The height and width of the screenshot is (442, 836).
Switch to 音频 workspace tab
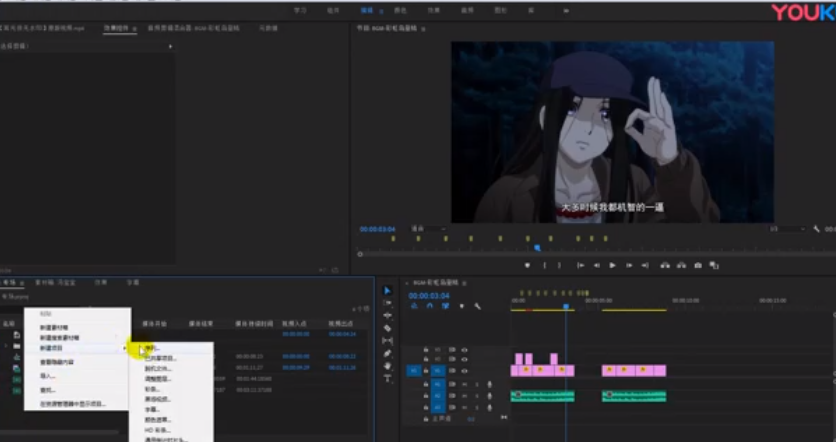coord(467,10)
